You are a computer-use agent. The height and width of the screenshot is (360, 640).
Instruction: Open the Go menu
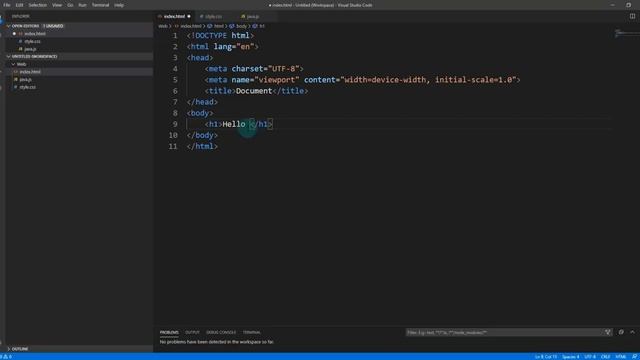[70, 5]
